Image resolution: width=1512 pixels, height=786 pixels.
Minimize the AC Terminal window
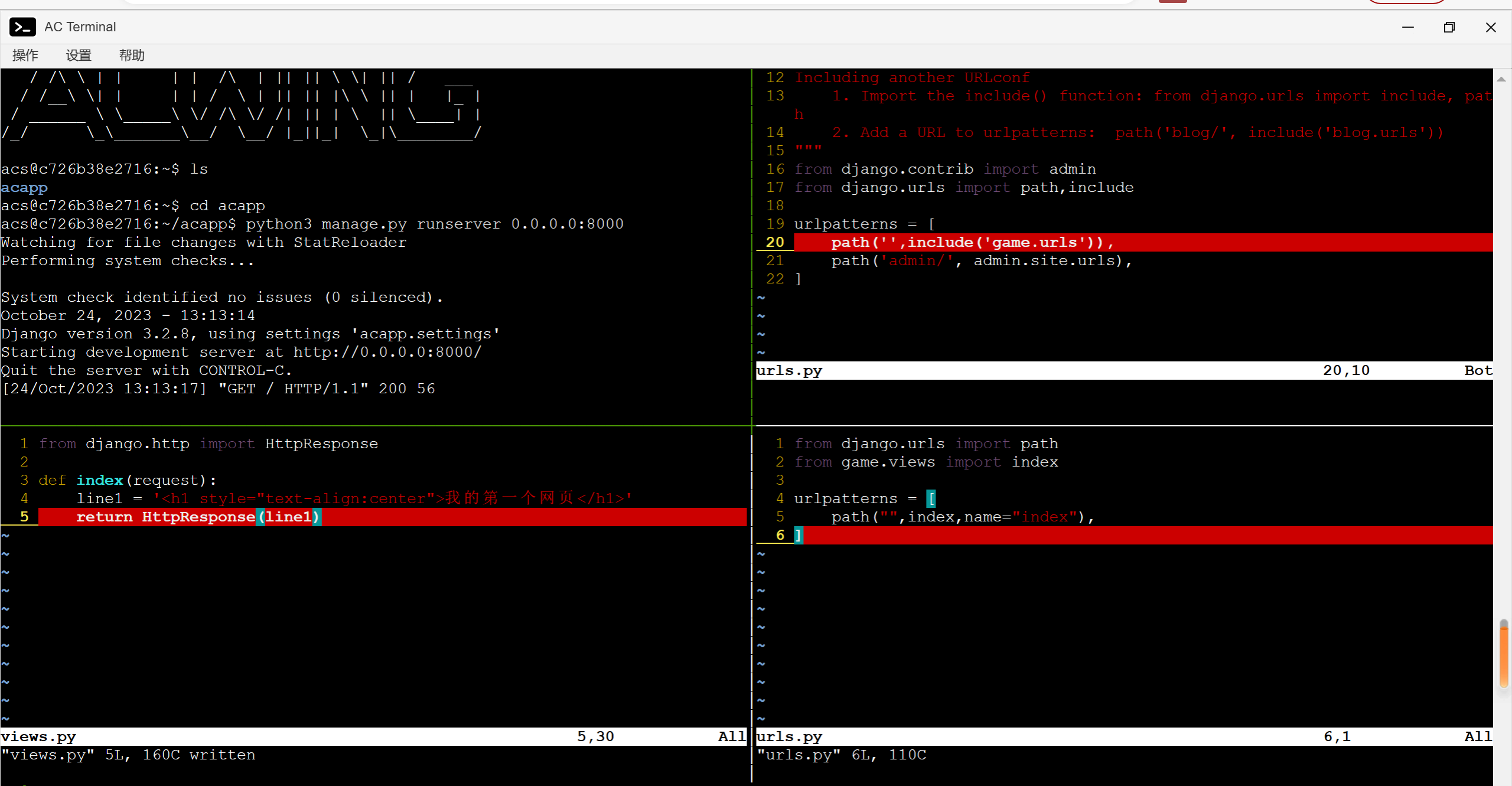(x=1408, y=27)
